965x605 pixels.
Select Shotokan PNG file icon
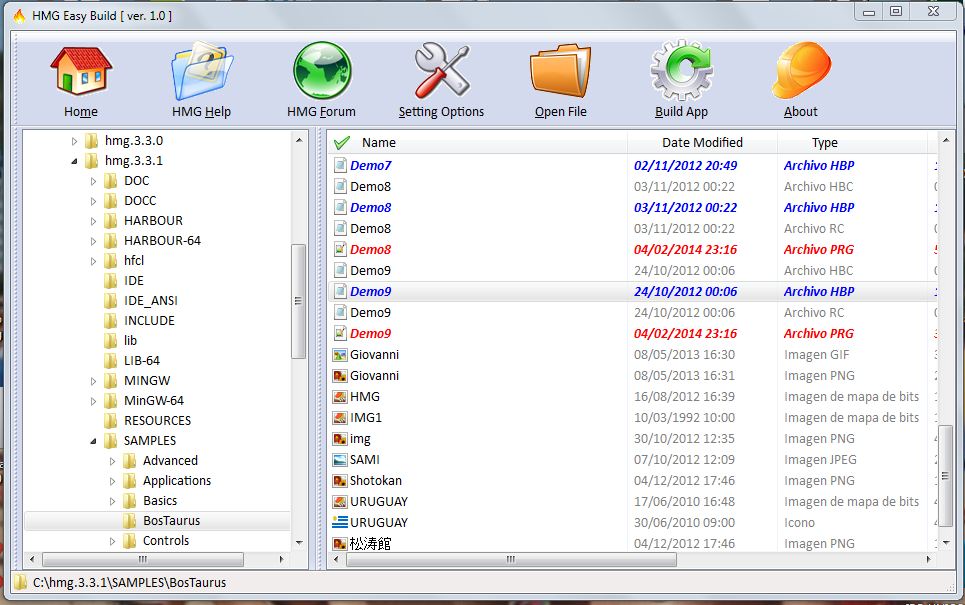tap(340, 481)
